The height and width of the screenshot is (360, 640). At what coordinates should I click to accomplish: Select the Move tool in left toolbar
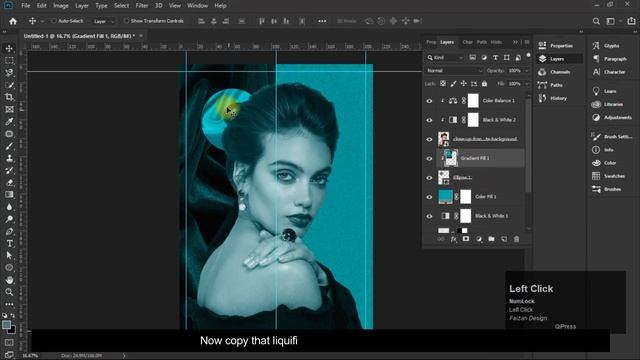pyautogui.click(x=9, y=49)
